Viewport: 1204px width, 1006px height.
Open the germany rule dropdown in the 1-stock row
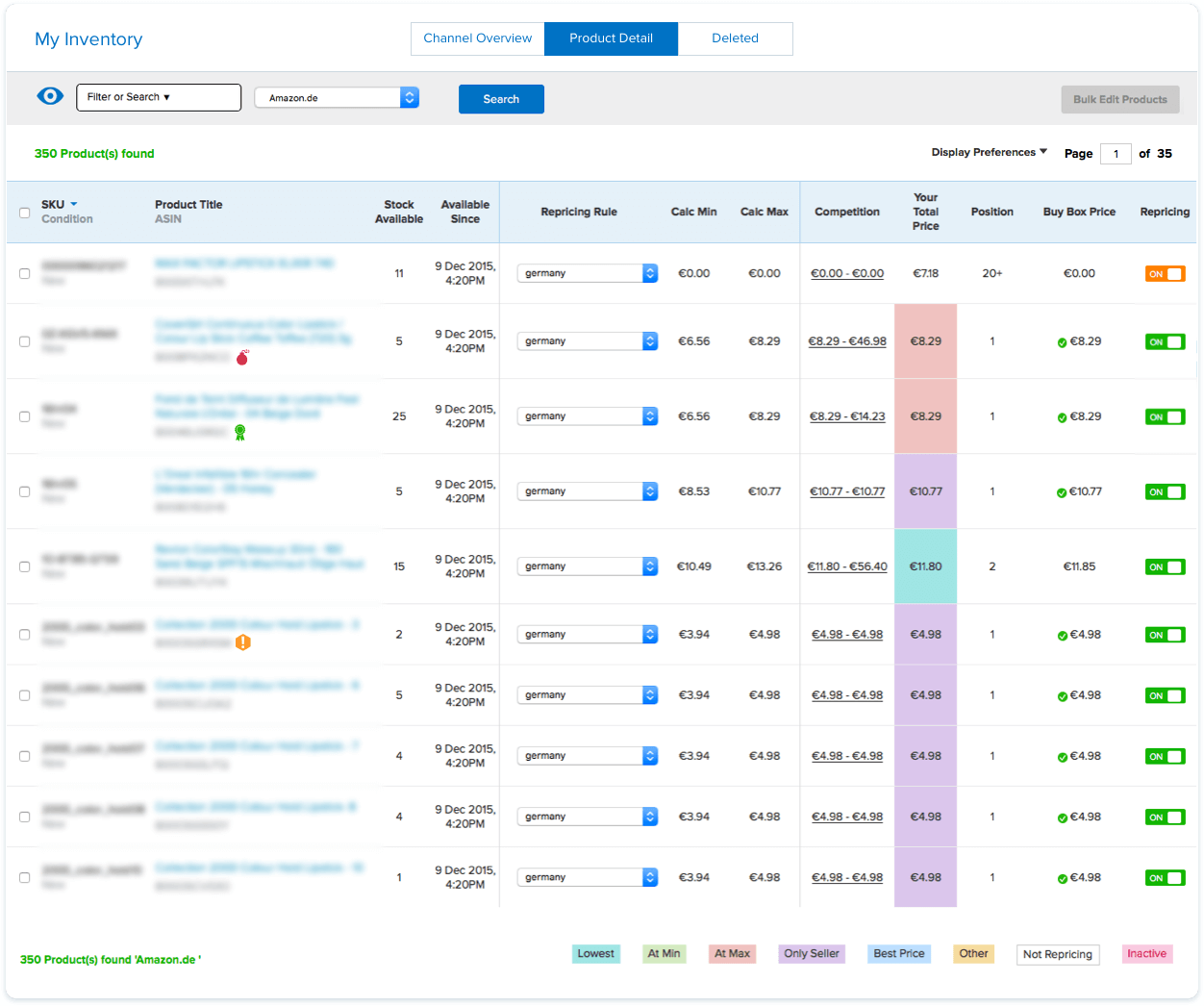click(x=588, y=877)
